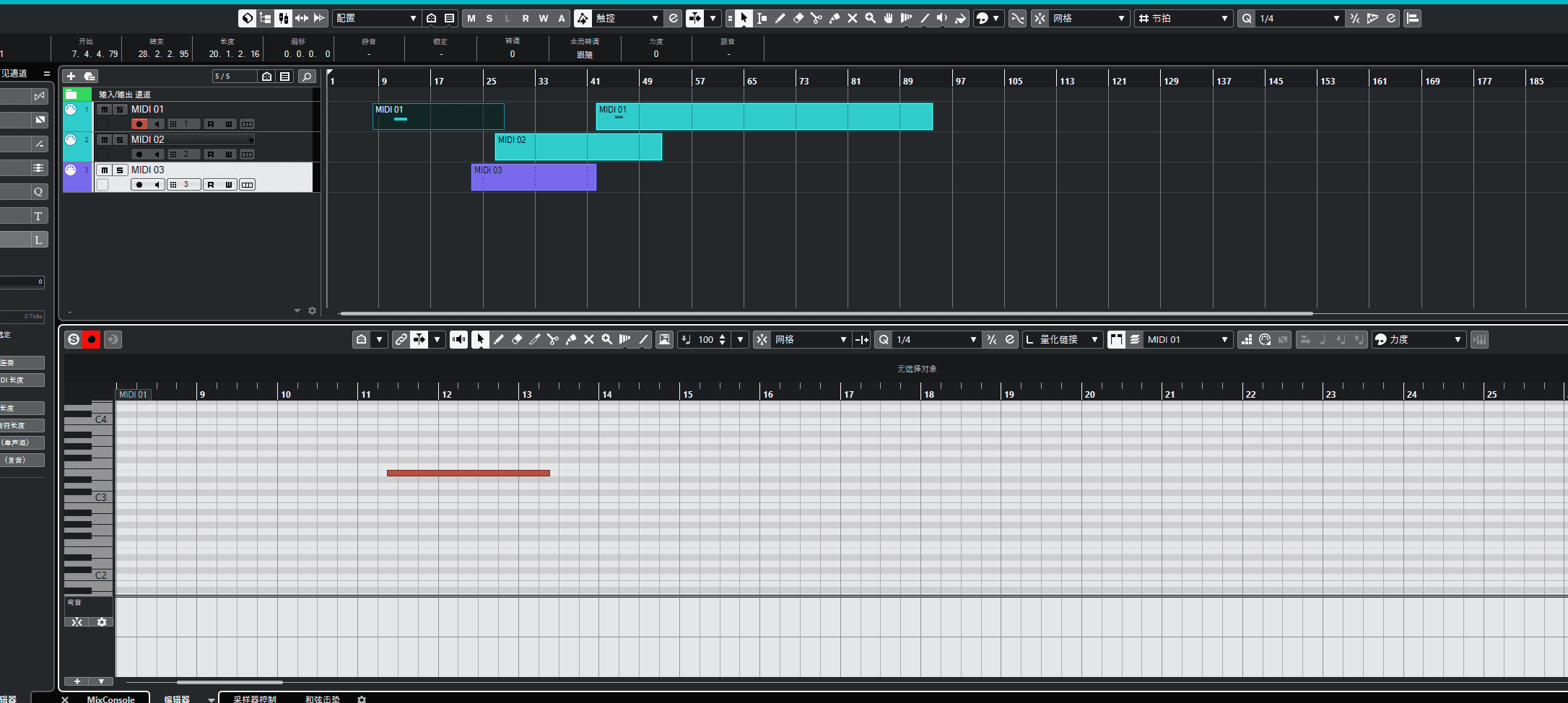Open the 配置 workspace dropdown
This screenshot has height=703, width=1568.
[x=376, y=19]
